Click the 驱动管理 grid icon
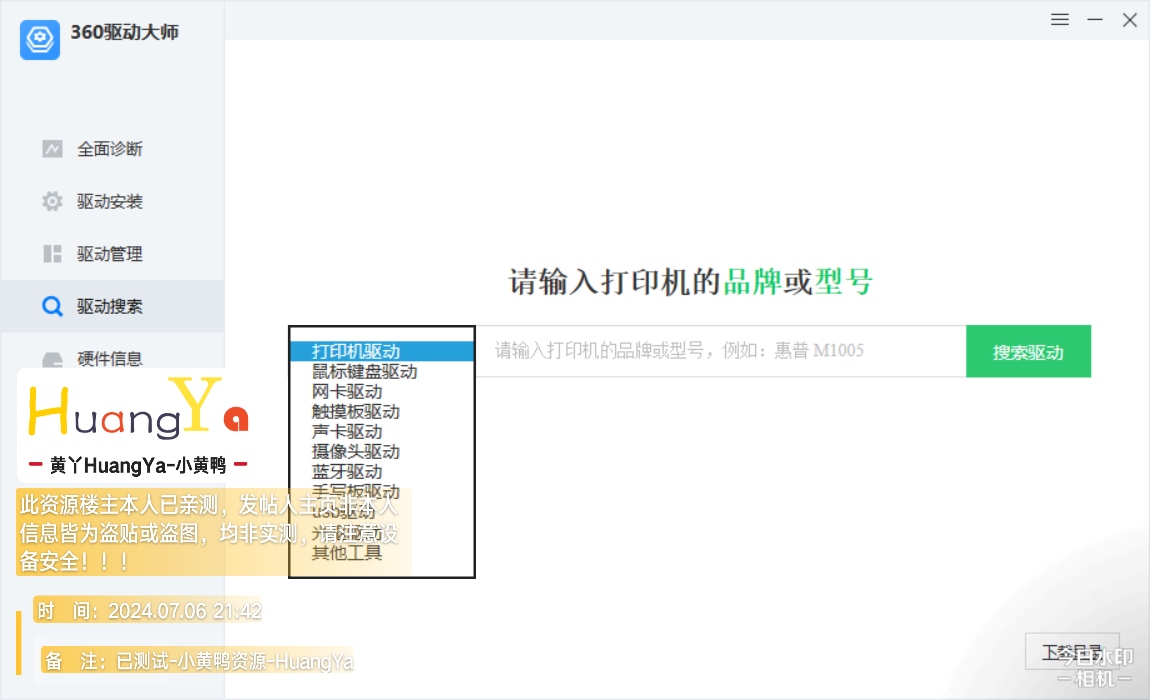Screen dimensions: 1150x700 point(52,254)
